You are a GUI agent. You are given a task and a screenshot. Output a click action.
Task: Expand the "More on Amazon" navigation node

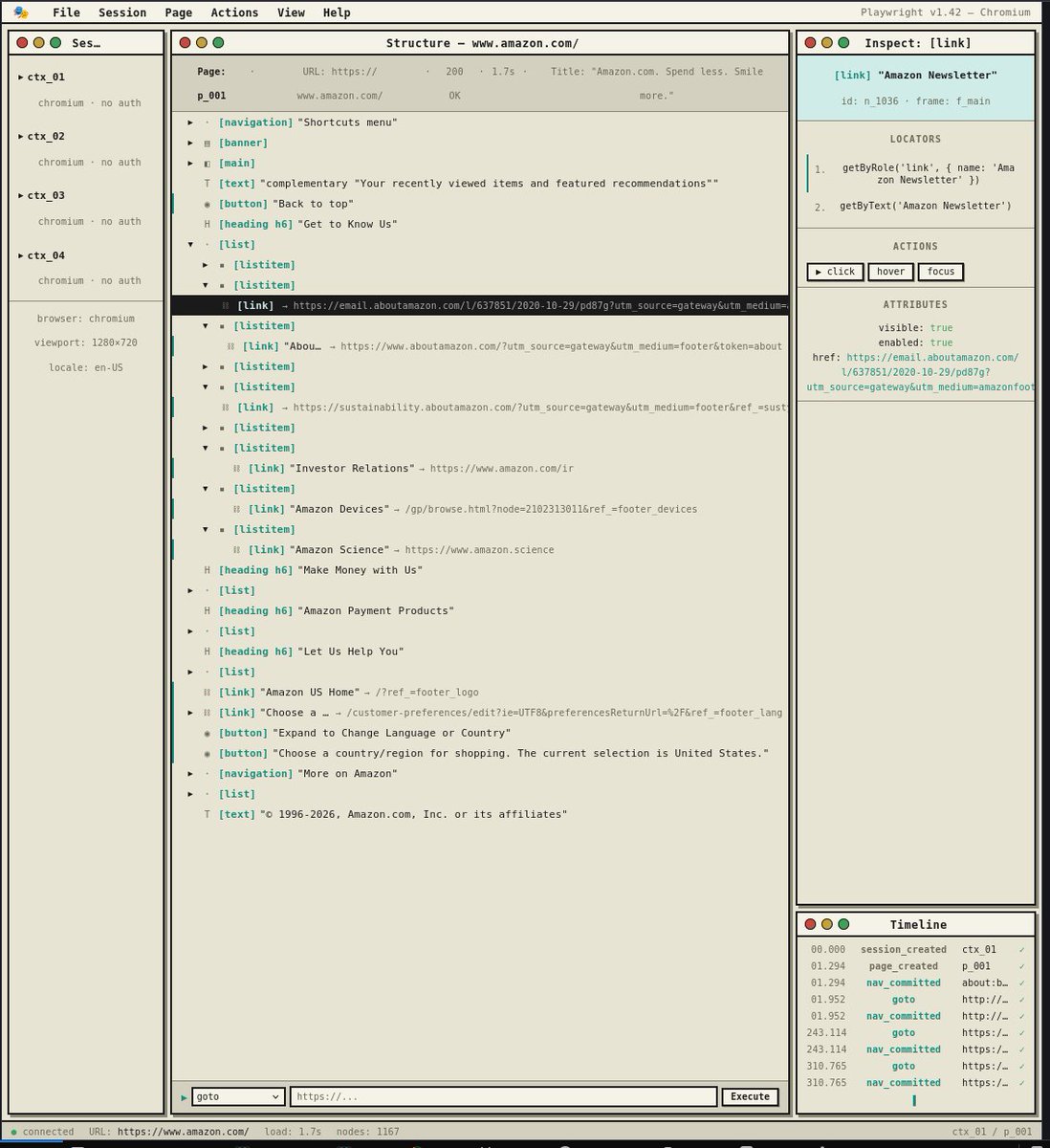pyautogui.click(x=190, y=774)
